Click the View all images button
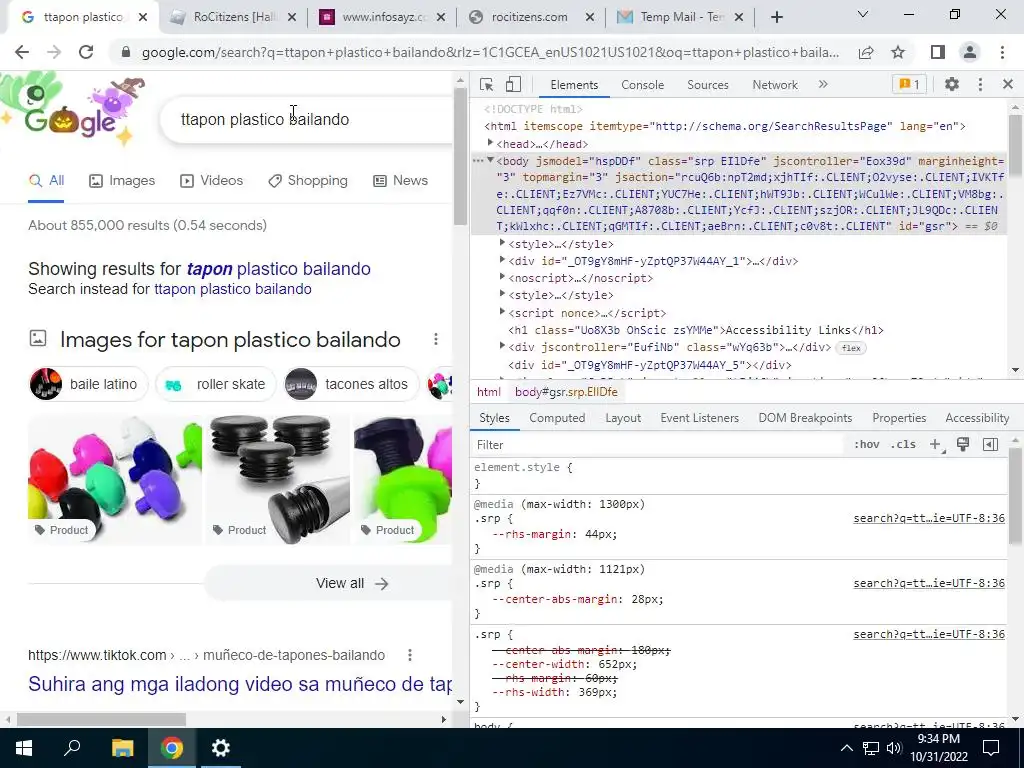This screenshot has width=1024, height=768. point(328,583)
